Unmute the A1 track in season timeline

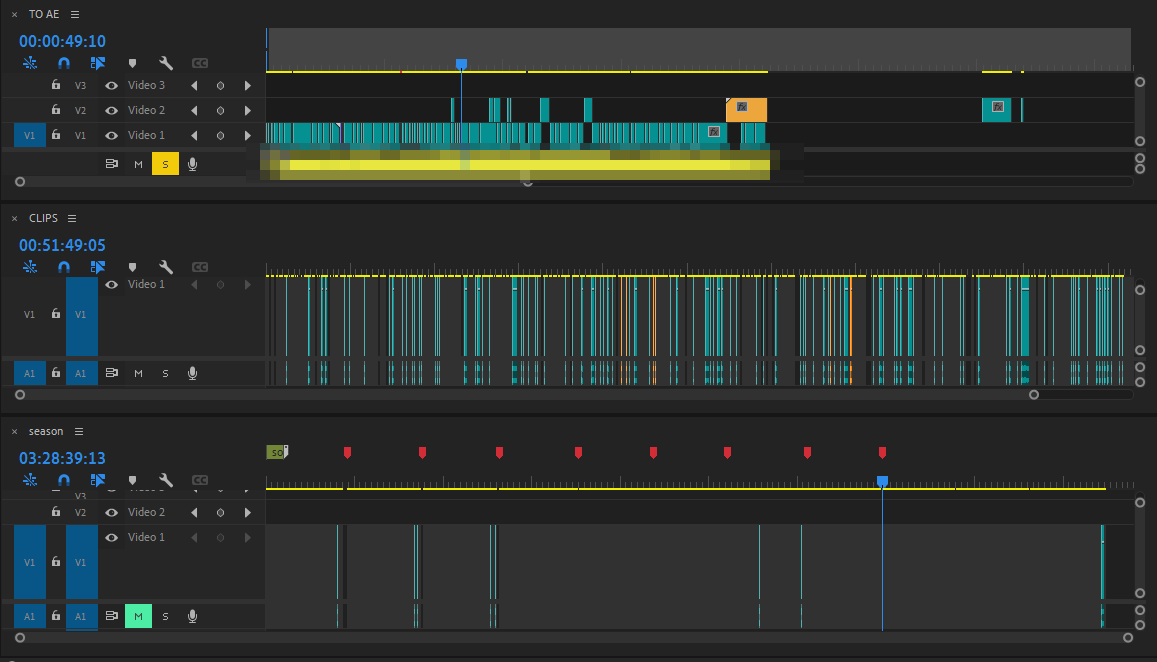pyautogui.click(x=138, y=616)
